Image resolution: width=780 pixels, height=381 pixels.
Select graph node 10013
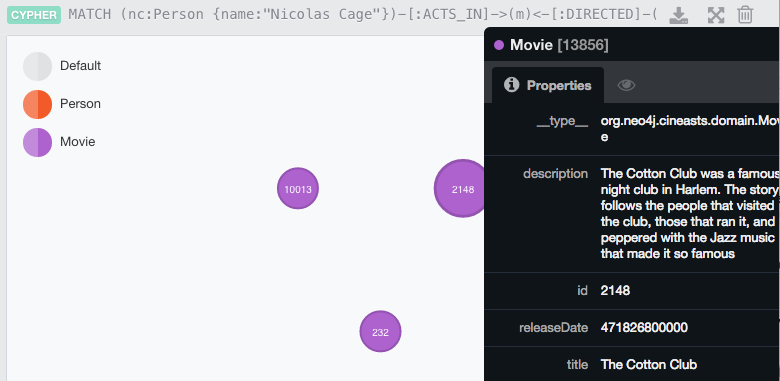point(298,189)
